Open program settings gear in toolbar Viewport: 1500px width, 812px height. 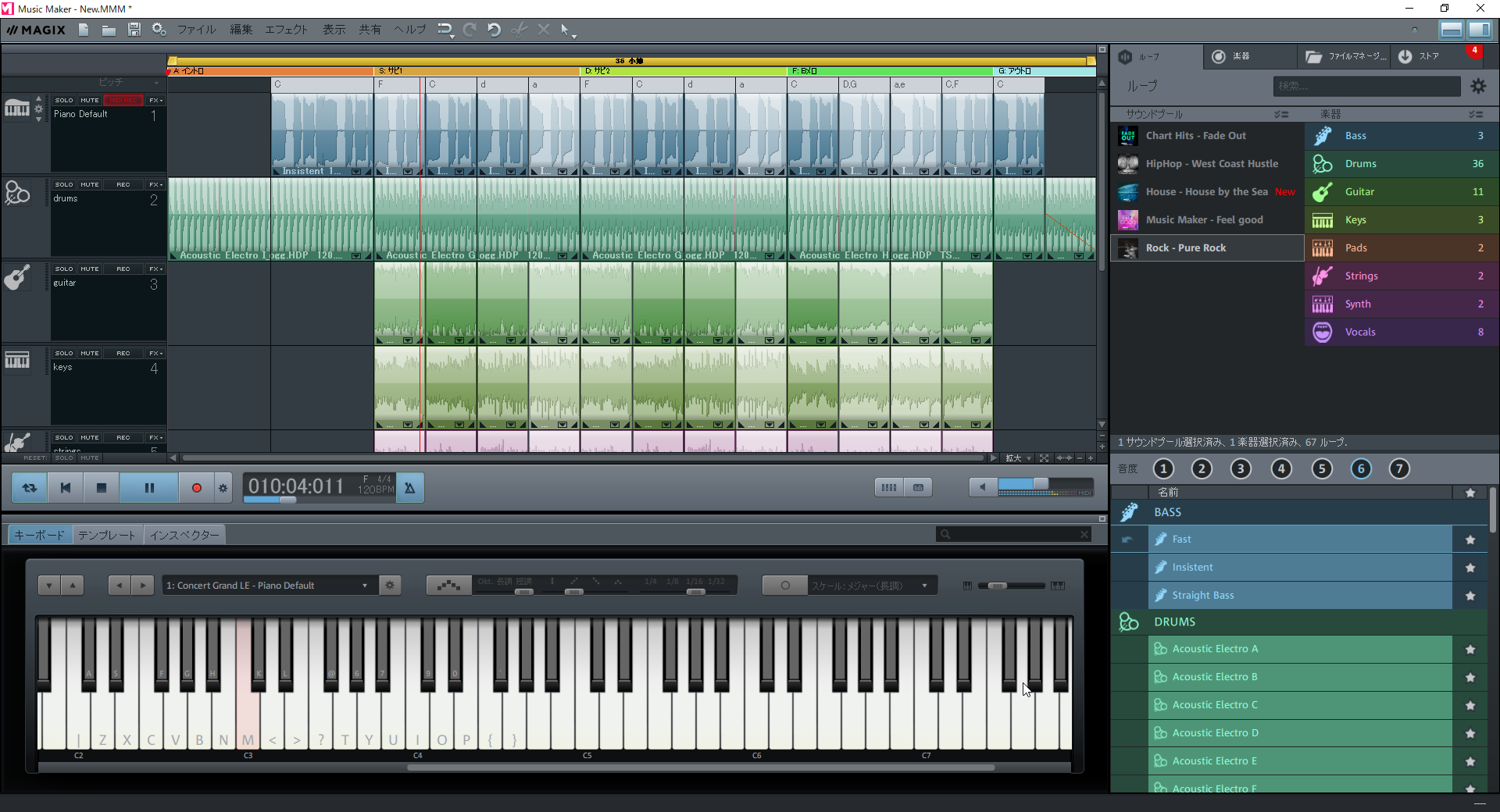159,30
